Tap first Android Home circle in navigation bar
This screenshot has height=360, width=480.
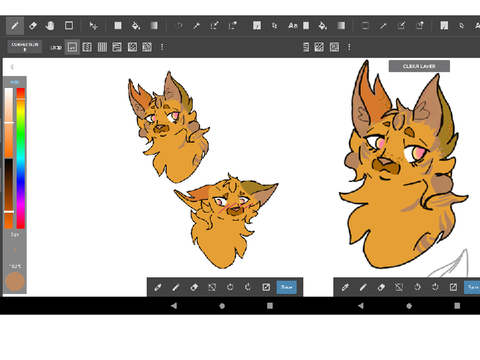point(222,306)
